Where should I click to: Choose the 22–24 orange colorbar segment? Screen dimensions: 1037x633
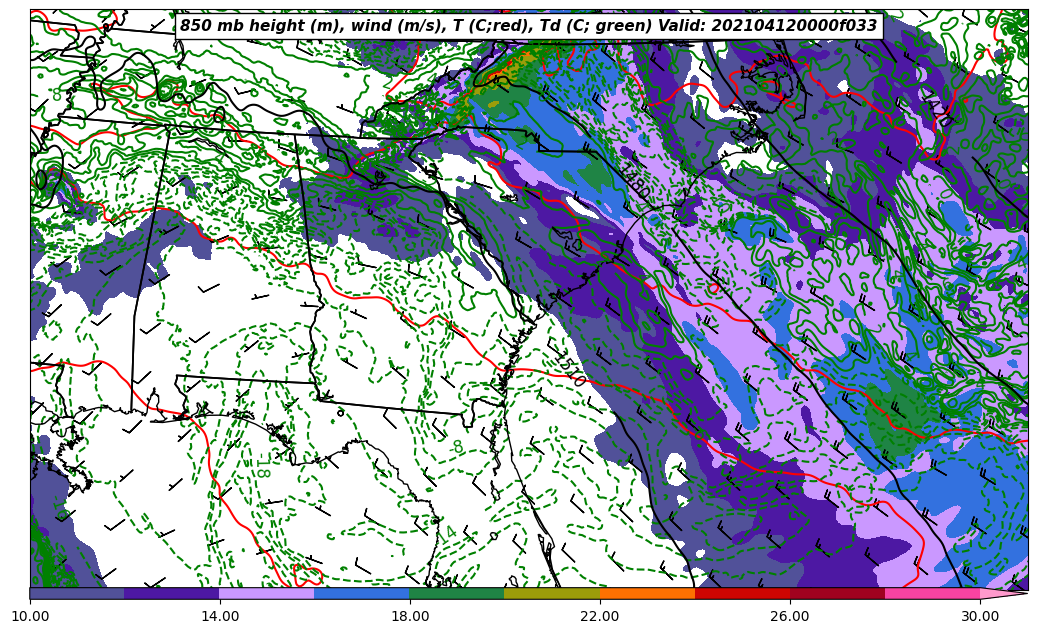[647, 593]
